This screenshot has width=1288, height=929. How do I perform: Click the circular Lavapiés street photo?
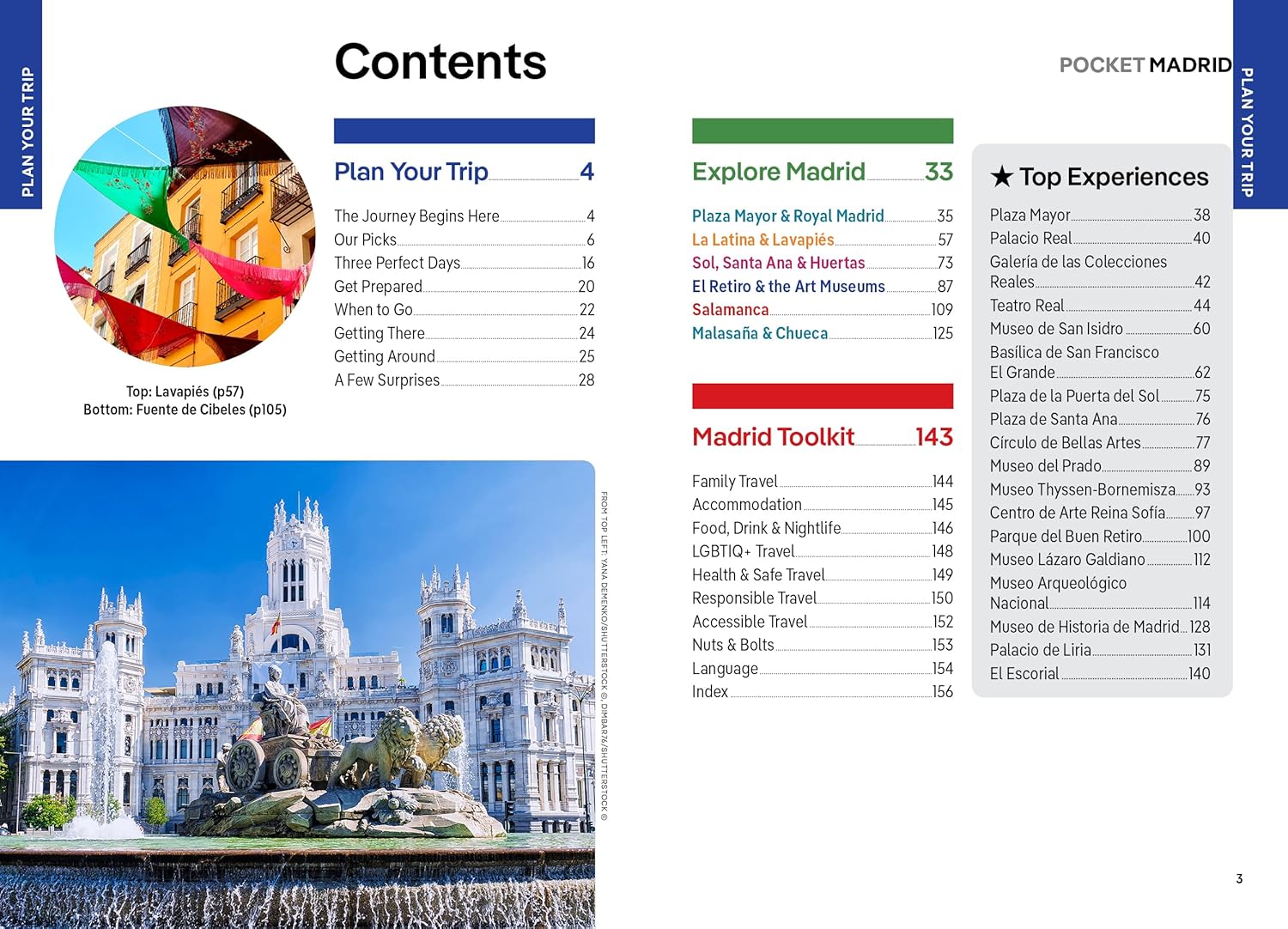(x=185, y=236)
